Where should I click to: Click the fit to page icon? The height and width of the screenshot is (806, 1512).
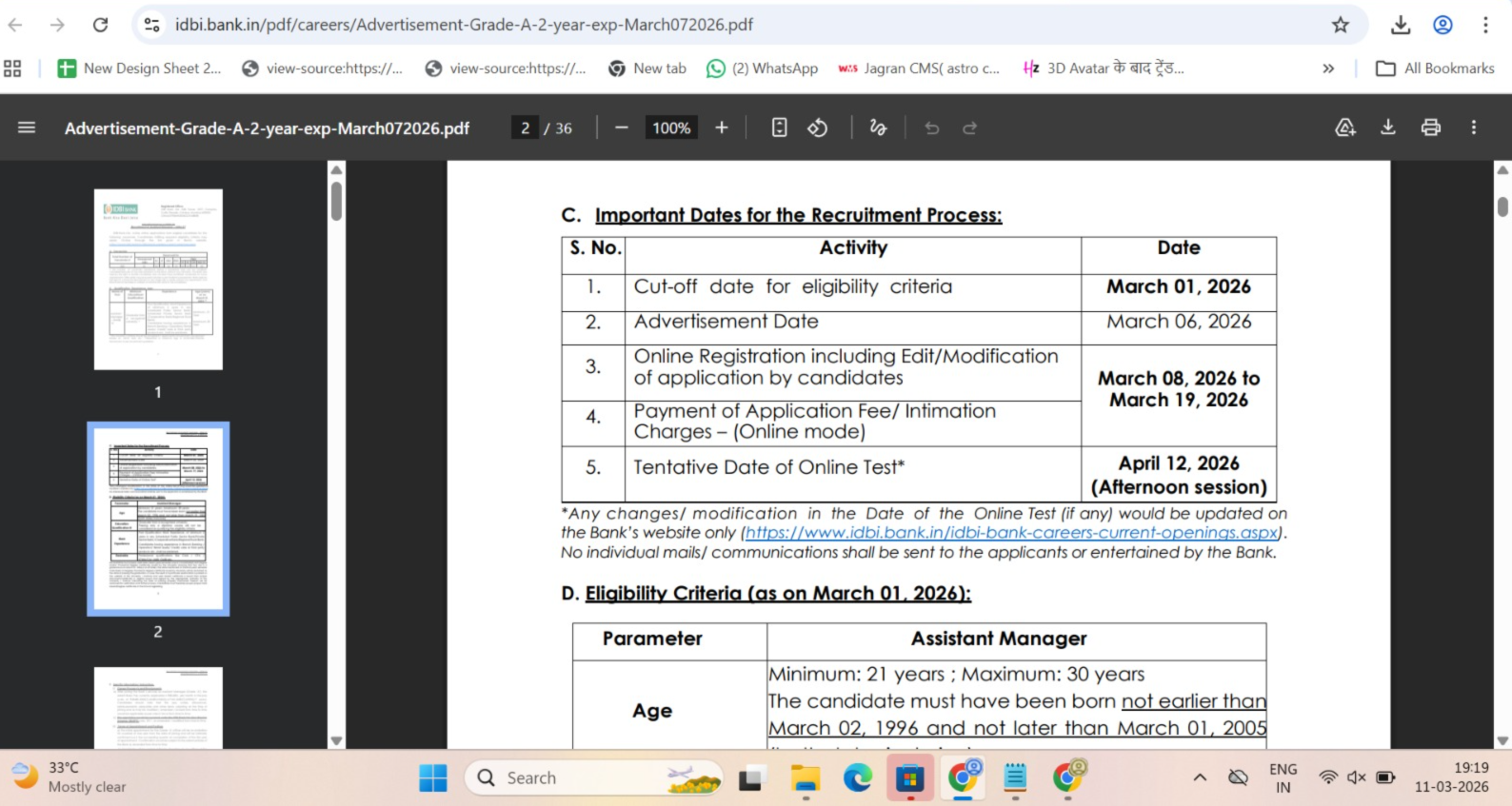tap(779, 128)
